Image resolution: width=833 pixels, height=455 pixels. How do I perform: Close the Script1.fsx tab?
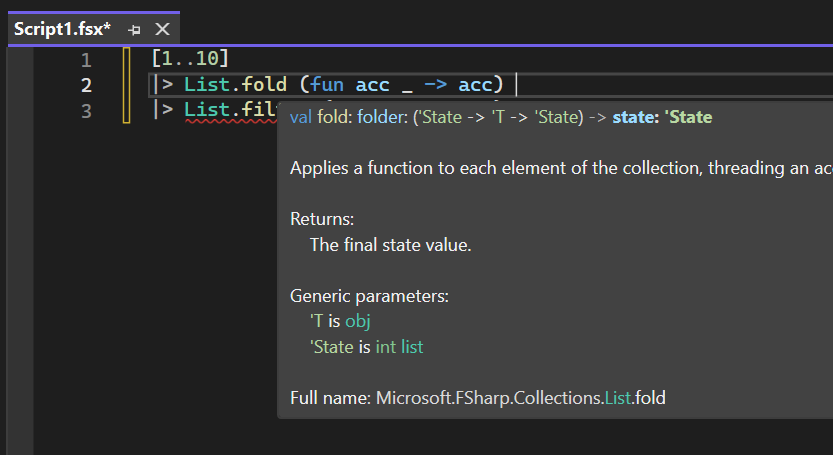point(162,30)
